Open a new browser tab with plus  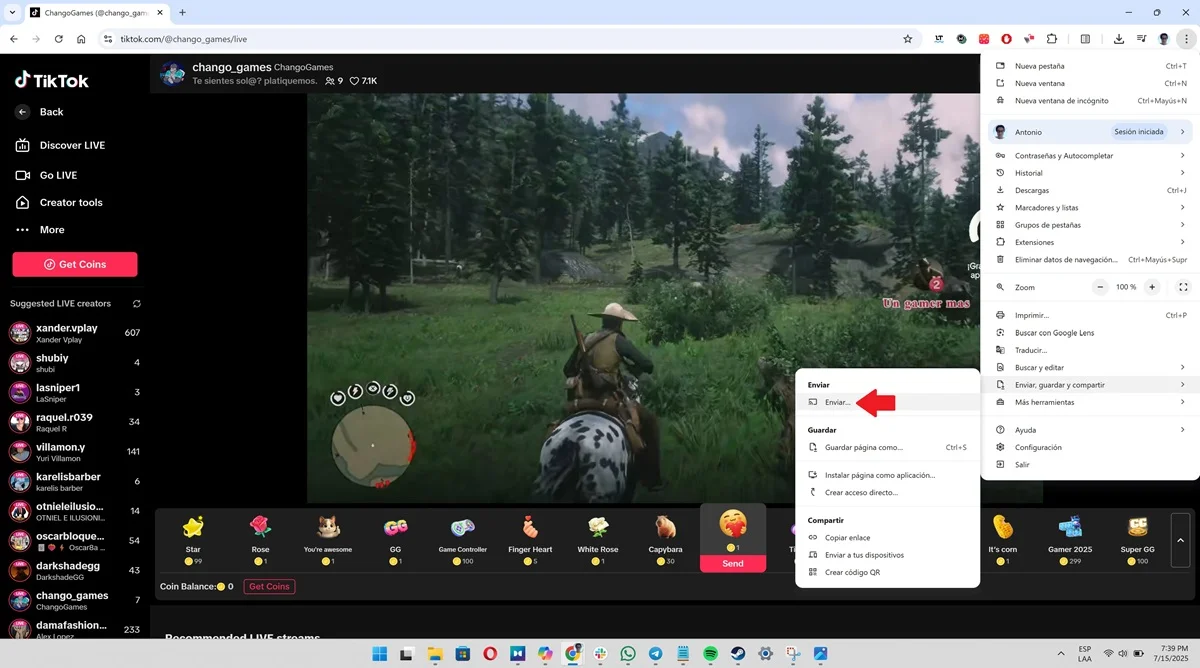click(182, 12)
